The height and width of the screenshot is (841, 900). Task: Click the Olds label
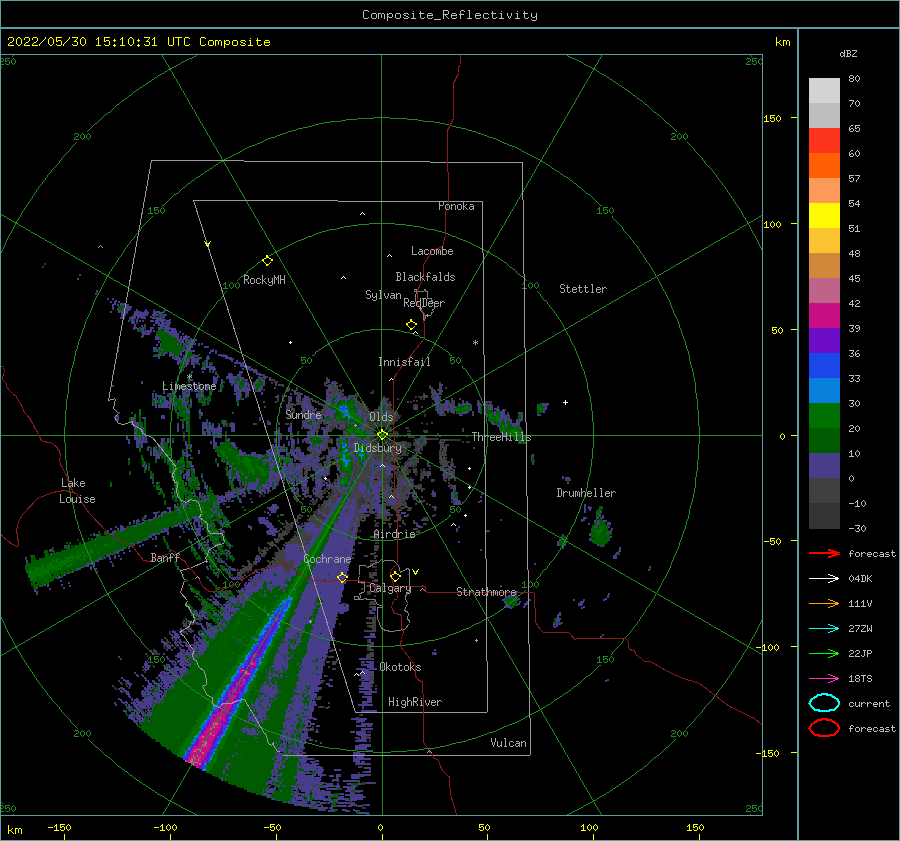point(382,417)
